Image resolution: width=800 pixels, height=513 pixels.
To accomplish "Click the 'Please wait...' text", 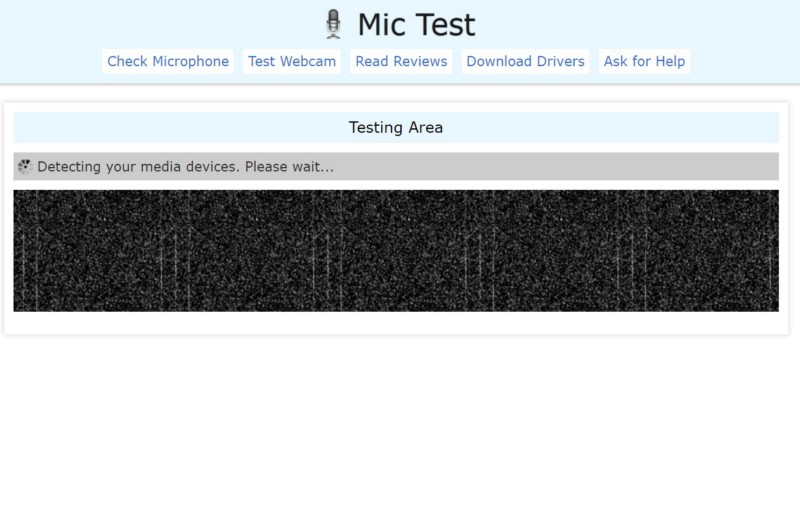I will coord(289,166).
